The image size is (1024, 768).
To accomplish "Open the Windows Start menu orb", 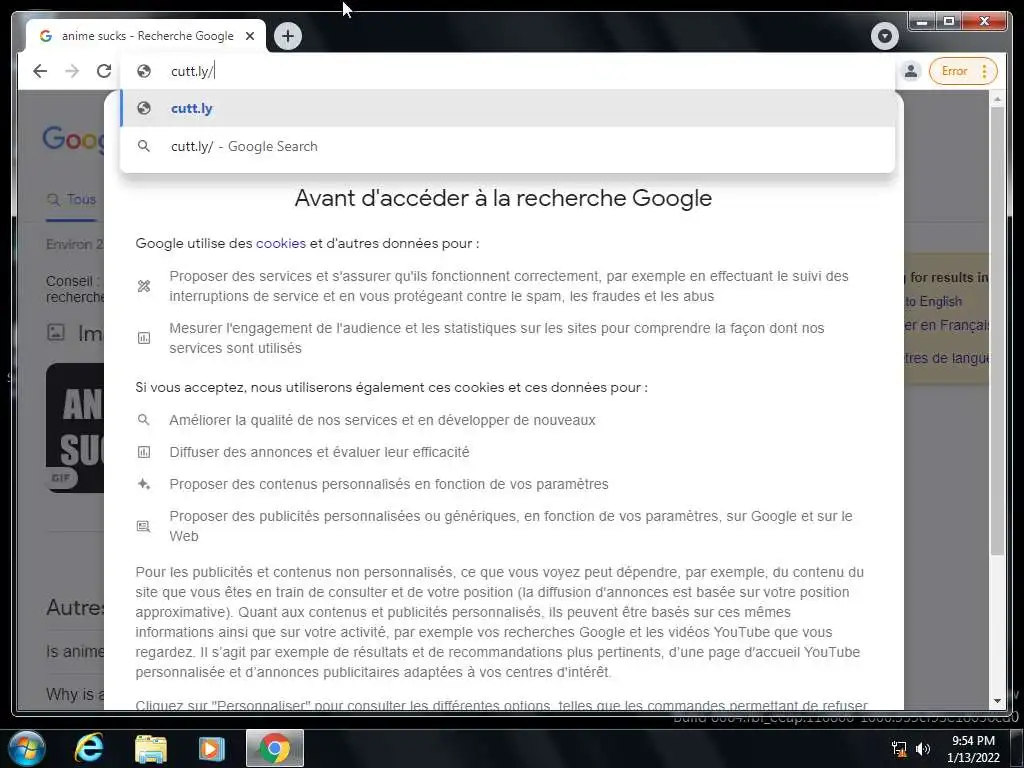I will [27, 748].
